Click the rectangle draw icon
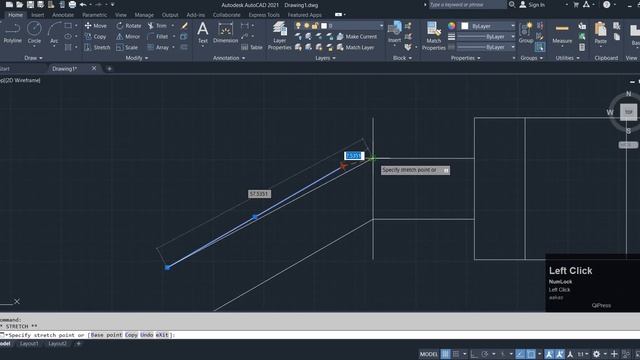 [68, 25]
